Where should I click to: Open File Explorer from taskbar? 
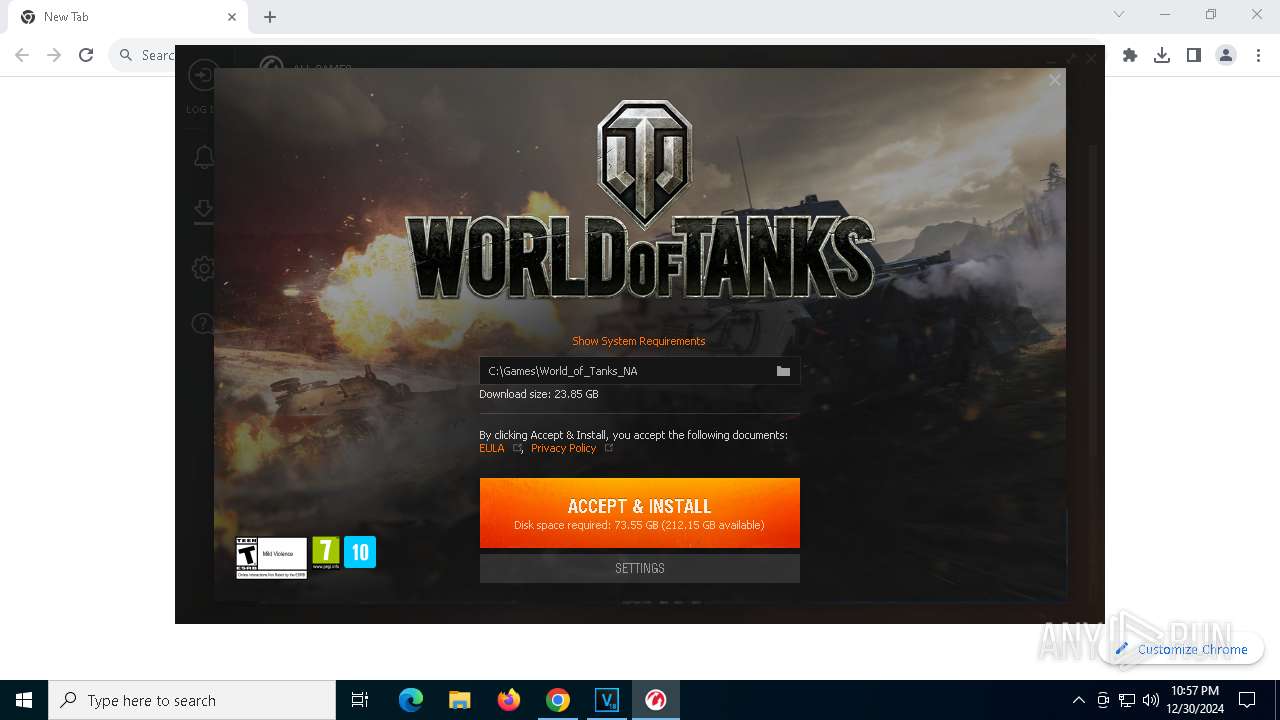(459, 700)
